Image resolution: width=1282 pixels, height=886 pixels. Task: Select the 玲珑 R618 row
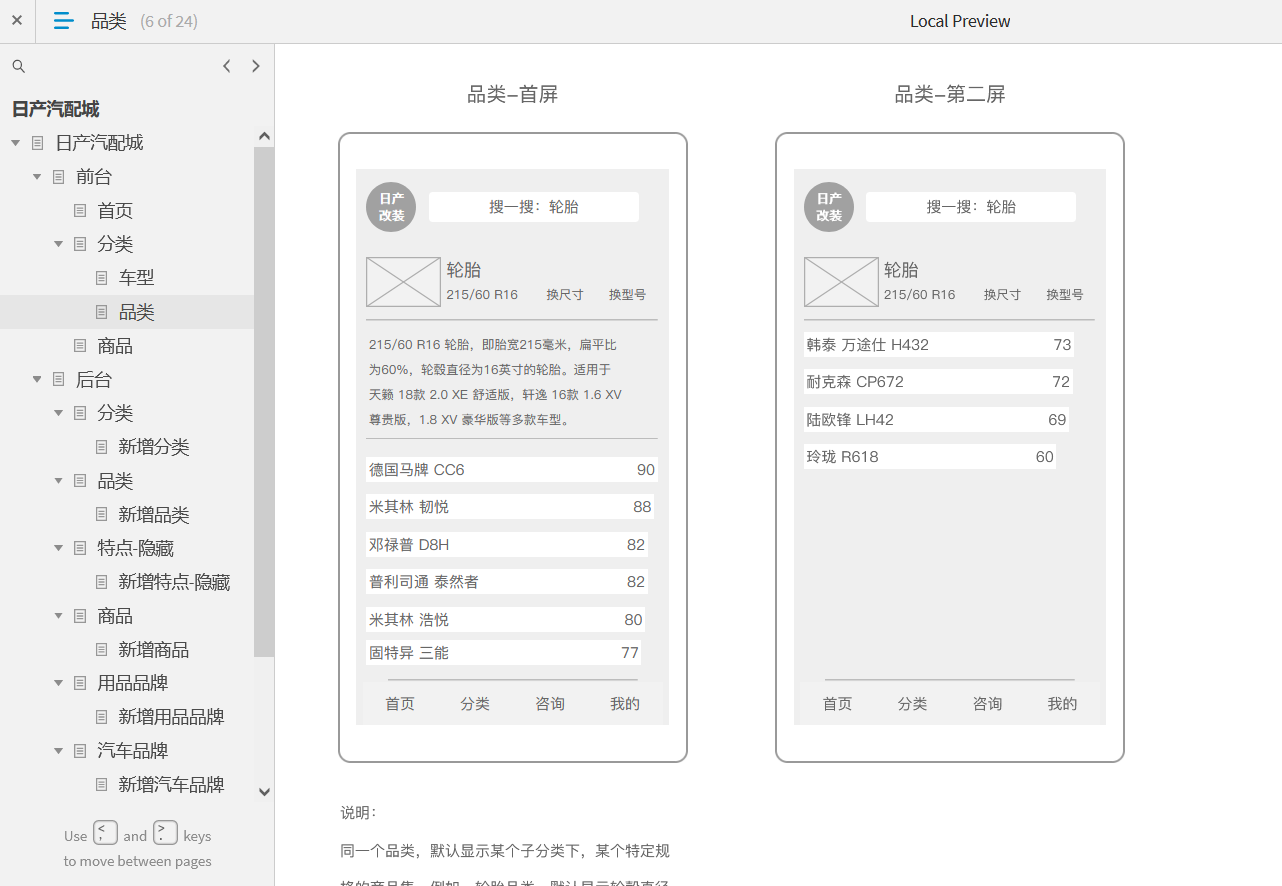[x=930, y=457]
